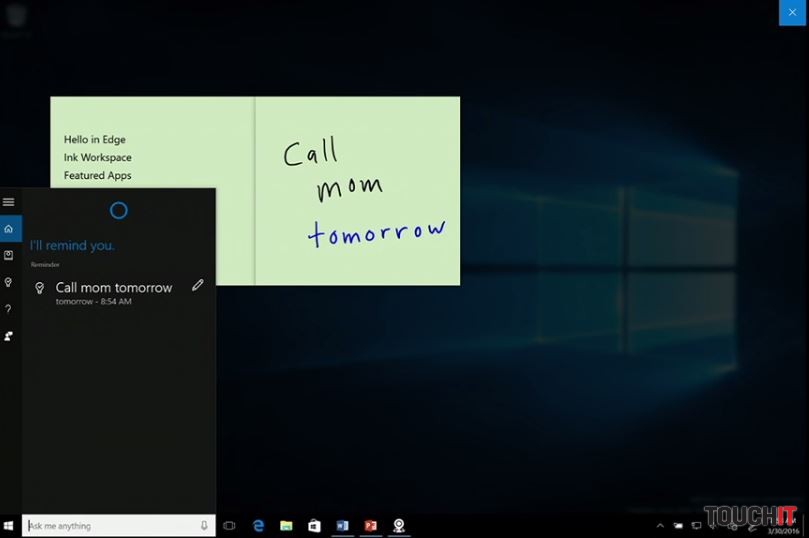This screenshot has width=809, height=538.
Task: Show hidden system tray icons
Action: point(660,526)
